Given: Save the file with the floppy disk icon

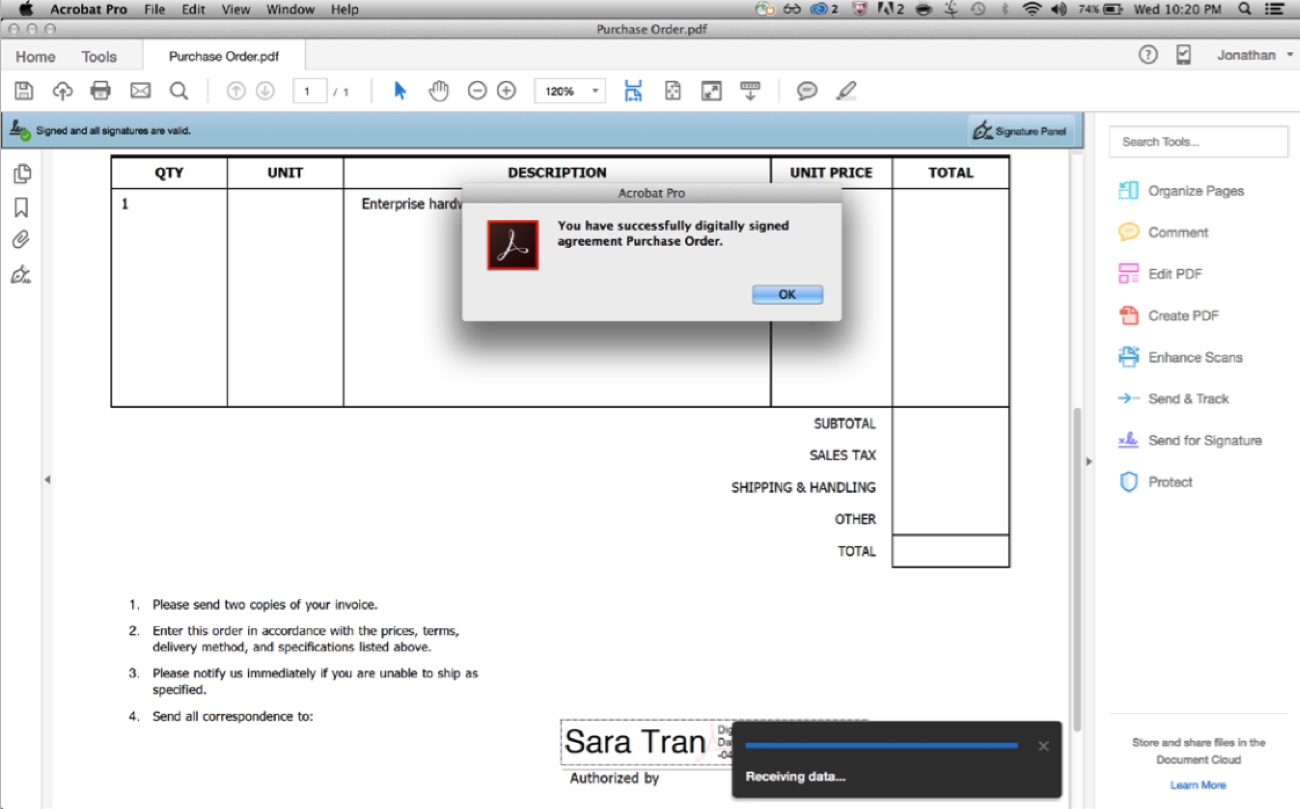Looking at the screenshot, I should pyautogui.click(x=24, y=91).
